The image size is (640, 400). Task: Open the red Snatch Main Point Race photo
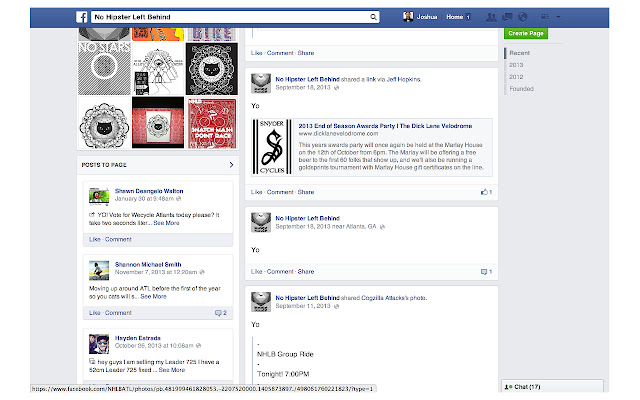[211, 122]
